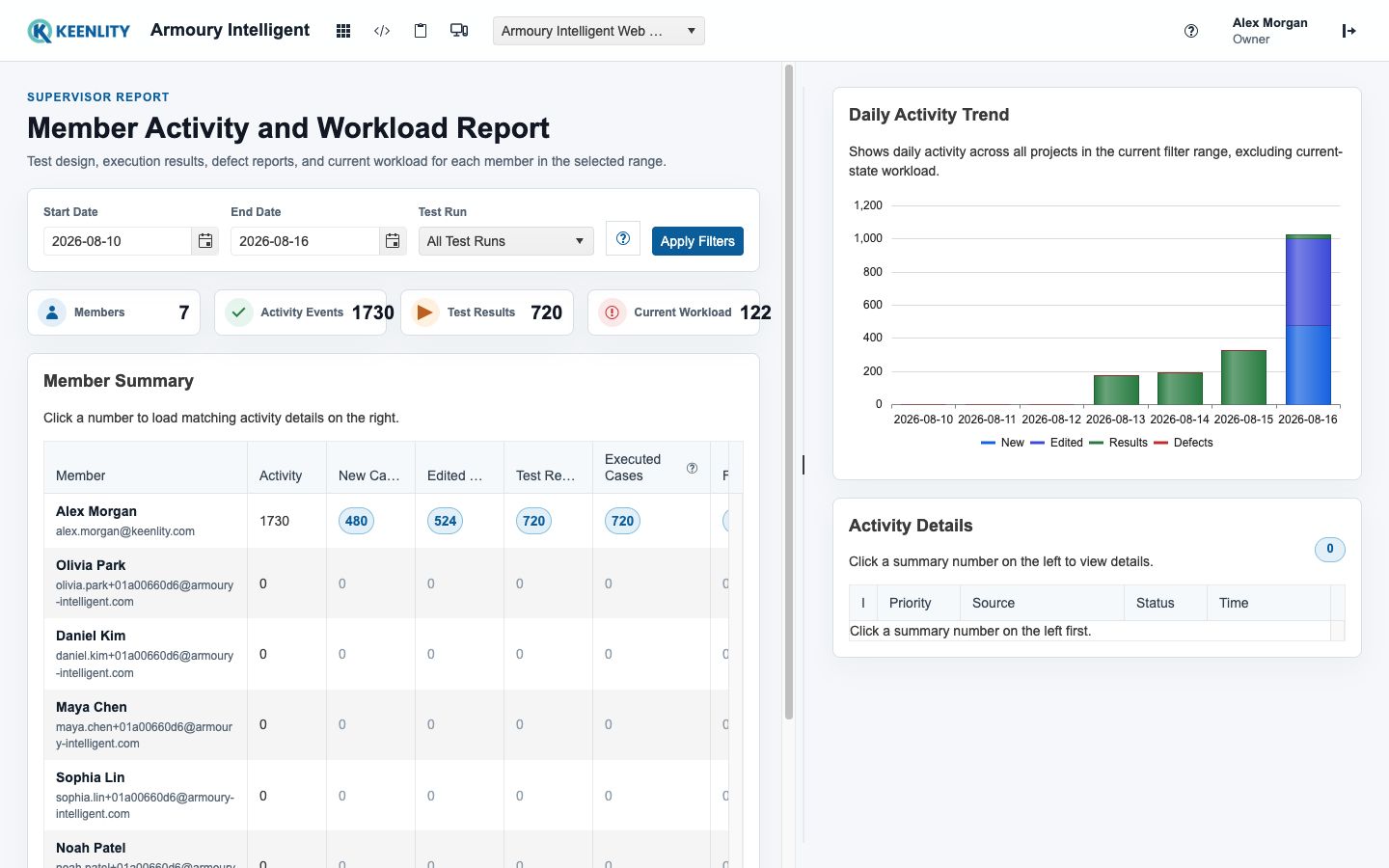This screenshot has width=1389, height=868.
Task: Click Alex Morgan user name in header
Action: point(1269,23)
